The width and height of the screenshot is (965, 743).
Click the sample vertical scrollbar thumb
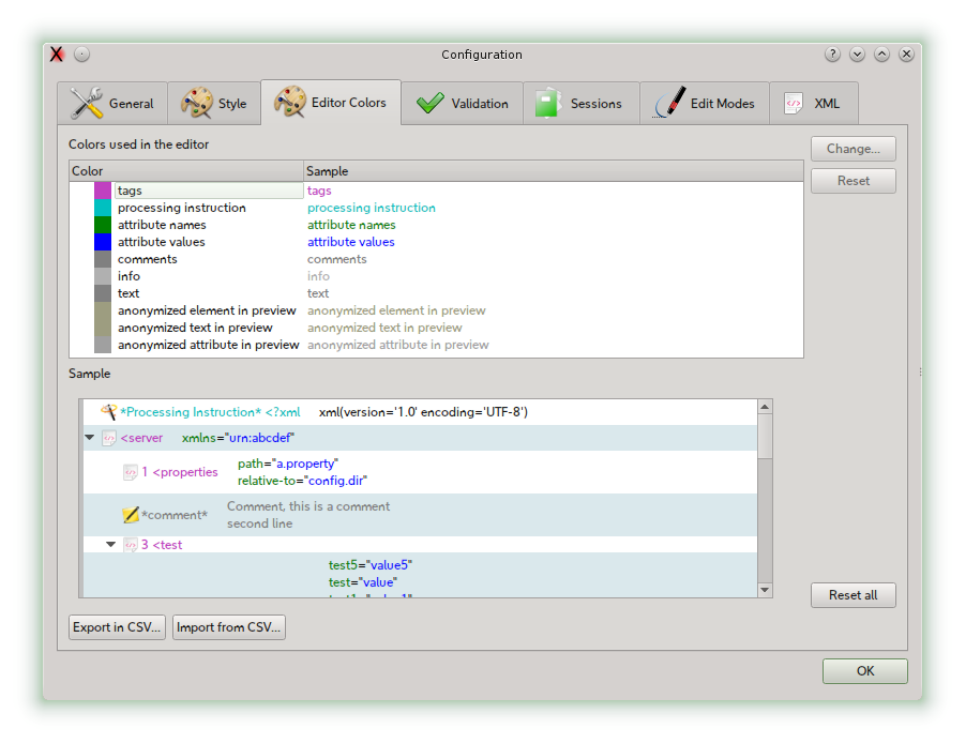(764, 436)
